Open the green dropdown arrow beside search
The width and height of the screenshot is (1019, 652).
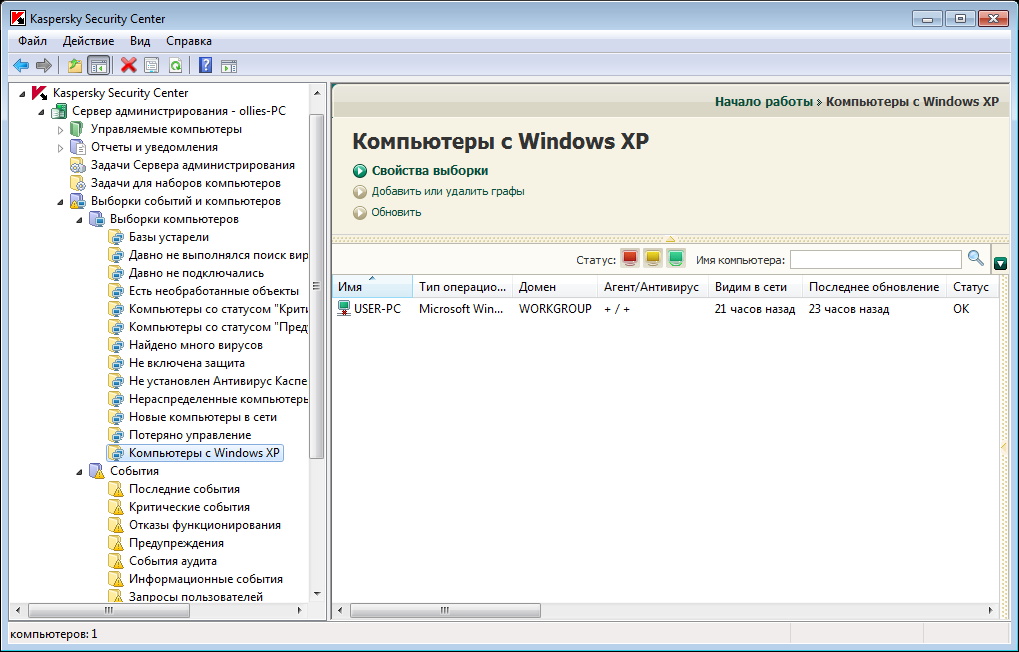[x=1000, y=263]
